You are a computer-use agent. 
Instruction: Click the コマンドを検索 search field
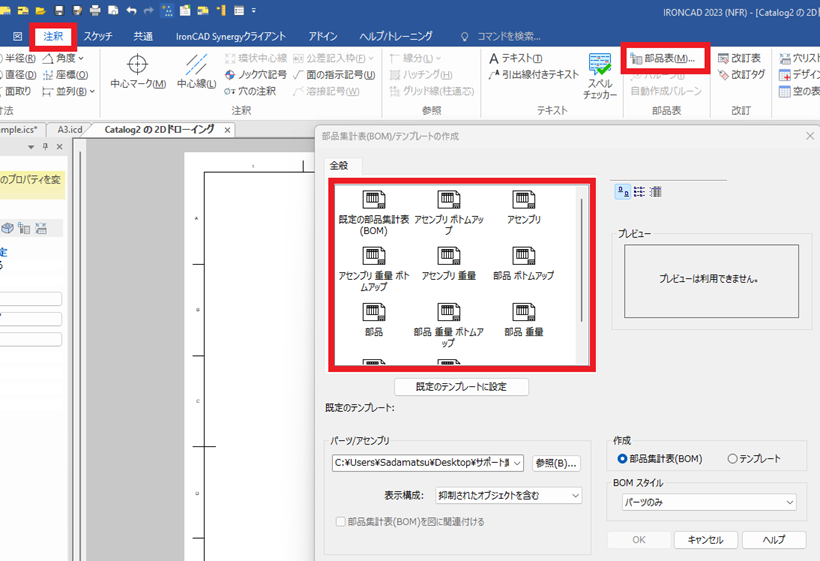(508, 37)
